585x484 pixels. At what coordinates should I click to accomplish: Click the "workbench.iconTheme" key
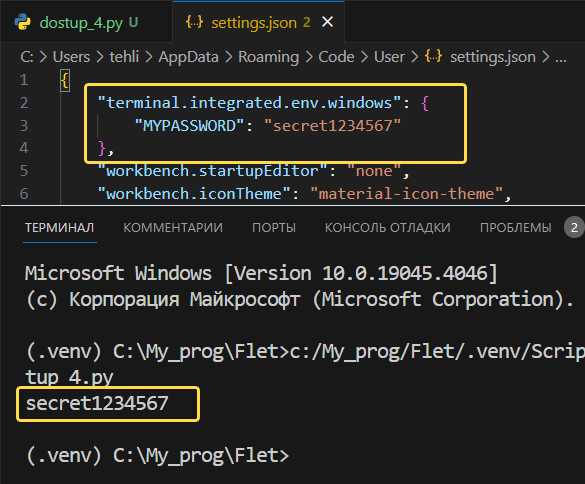click(194, 194)
